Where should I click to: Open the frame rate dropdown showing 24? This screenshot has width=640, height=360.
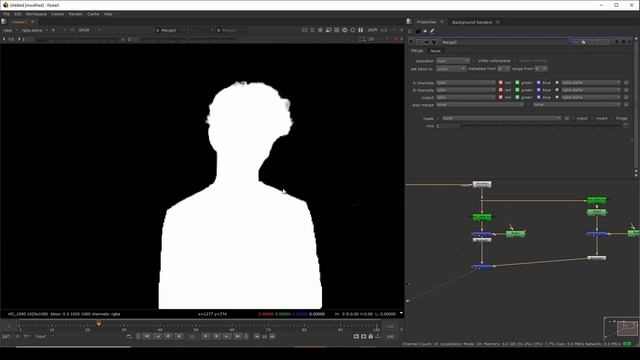point(11,336)
